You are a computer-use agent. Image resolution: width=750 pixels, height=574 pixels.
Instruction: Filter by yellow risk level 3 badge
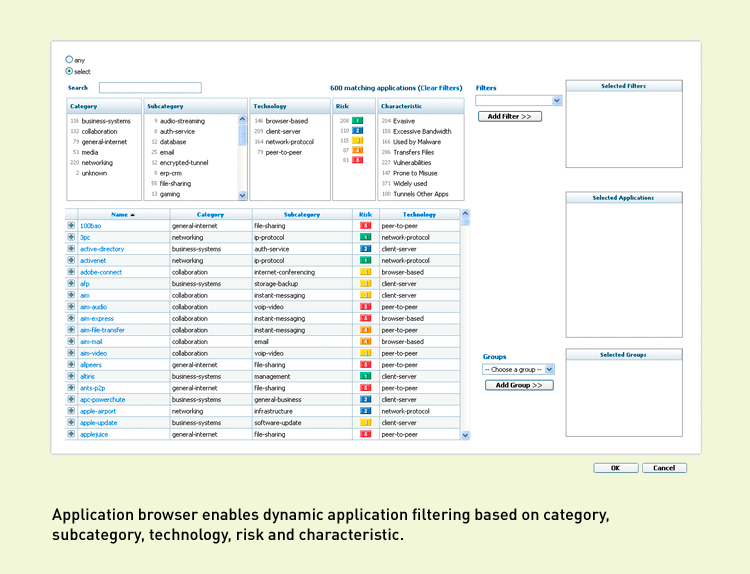357,140
